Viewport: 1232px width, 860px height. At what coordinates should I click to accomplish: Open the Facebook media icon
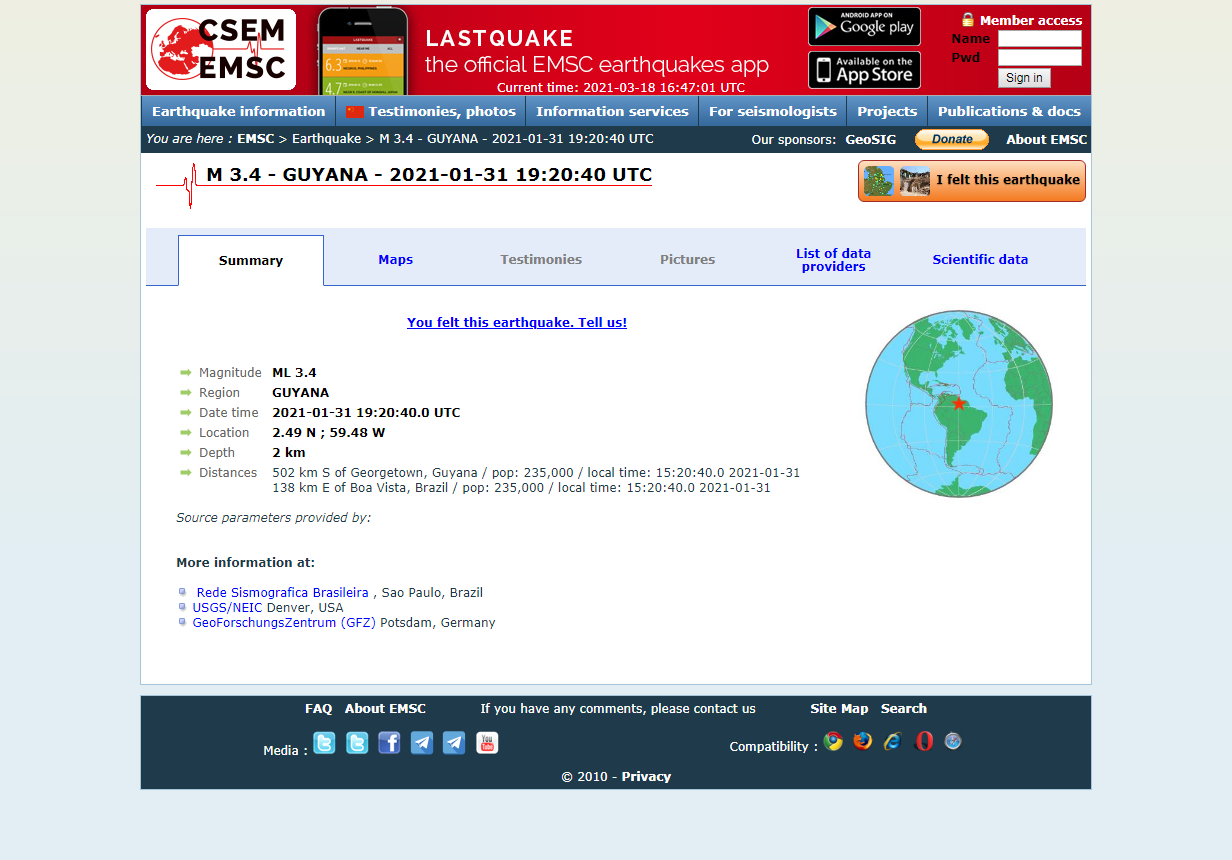click(x=389, y=742)
